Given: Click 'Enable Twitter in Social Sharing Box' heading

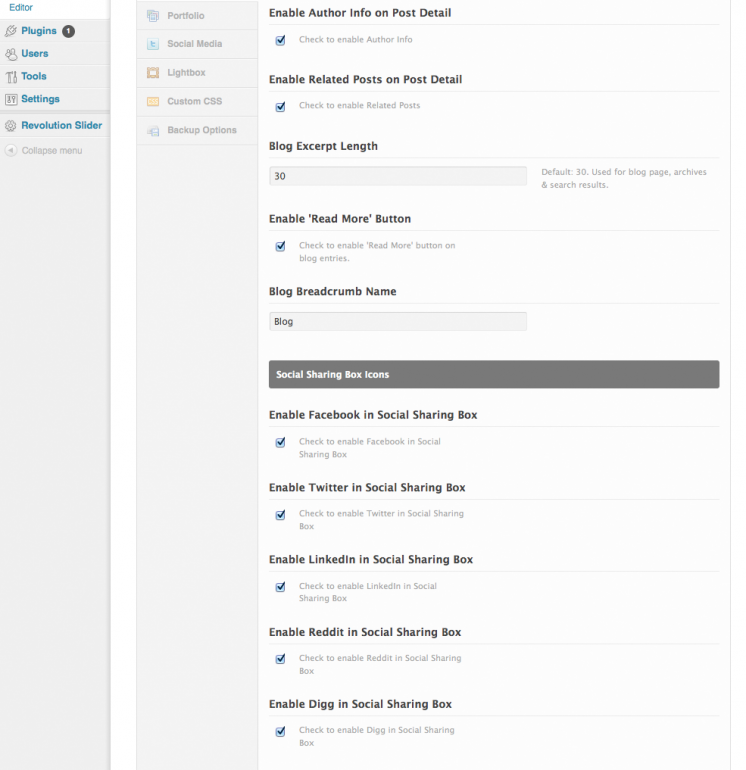Looking at the screenshot, I should [367, 488].
